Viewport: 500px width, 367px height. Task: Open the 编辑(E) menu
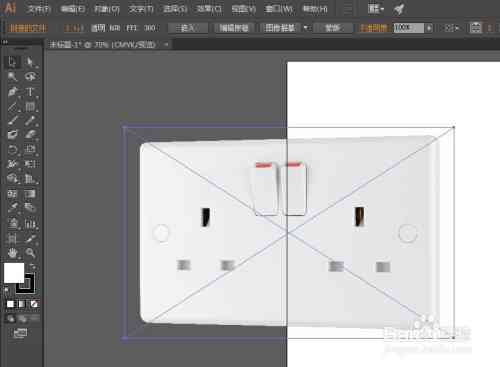click(x=73, y=9)
